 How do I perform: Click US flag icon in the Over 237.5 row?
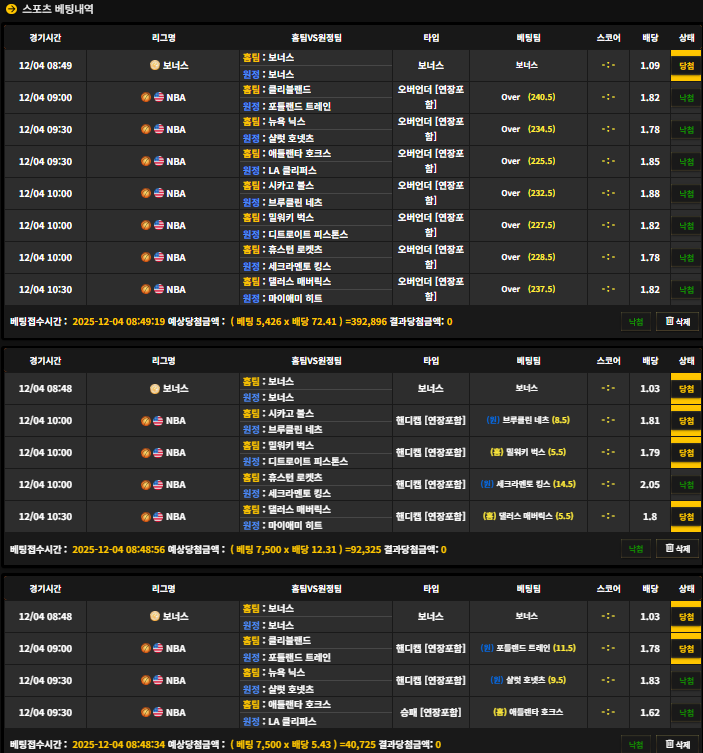point(159,289)
